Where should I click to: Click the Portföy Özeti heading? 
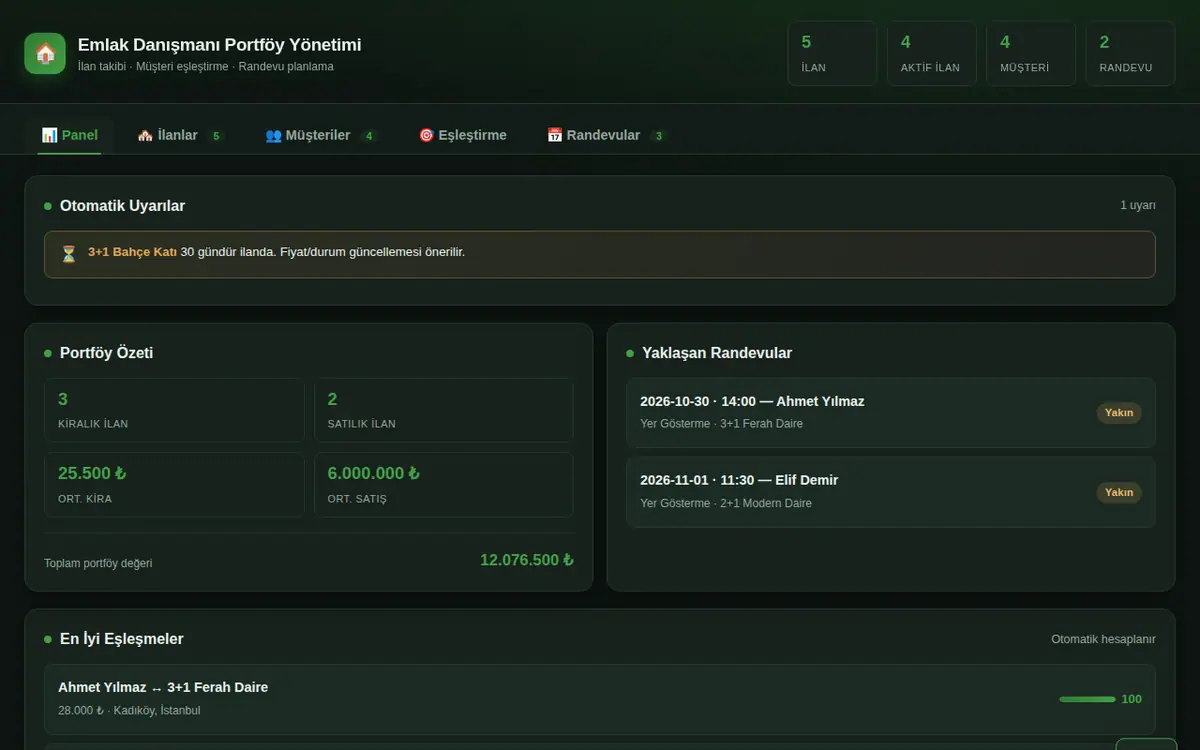[x=106, y=353]
